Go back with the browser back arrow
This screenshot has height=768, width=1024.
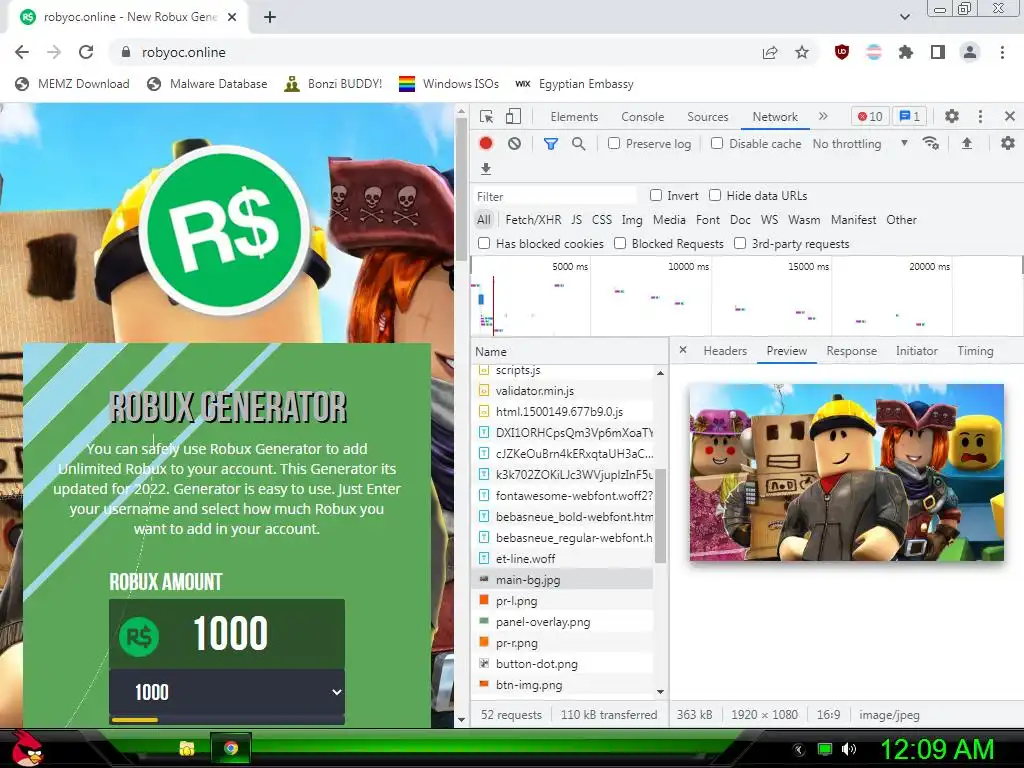(22, 52)
